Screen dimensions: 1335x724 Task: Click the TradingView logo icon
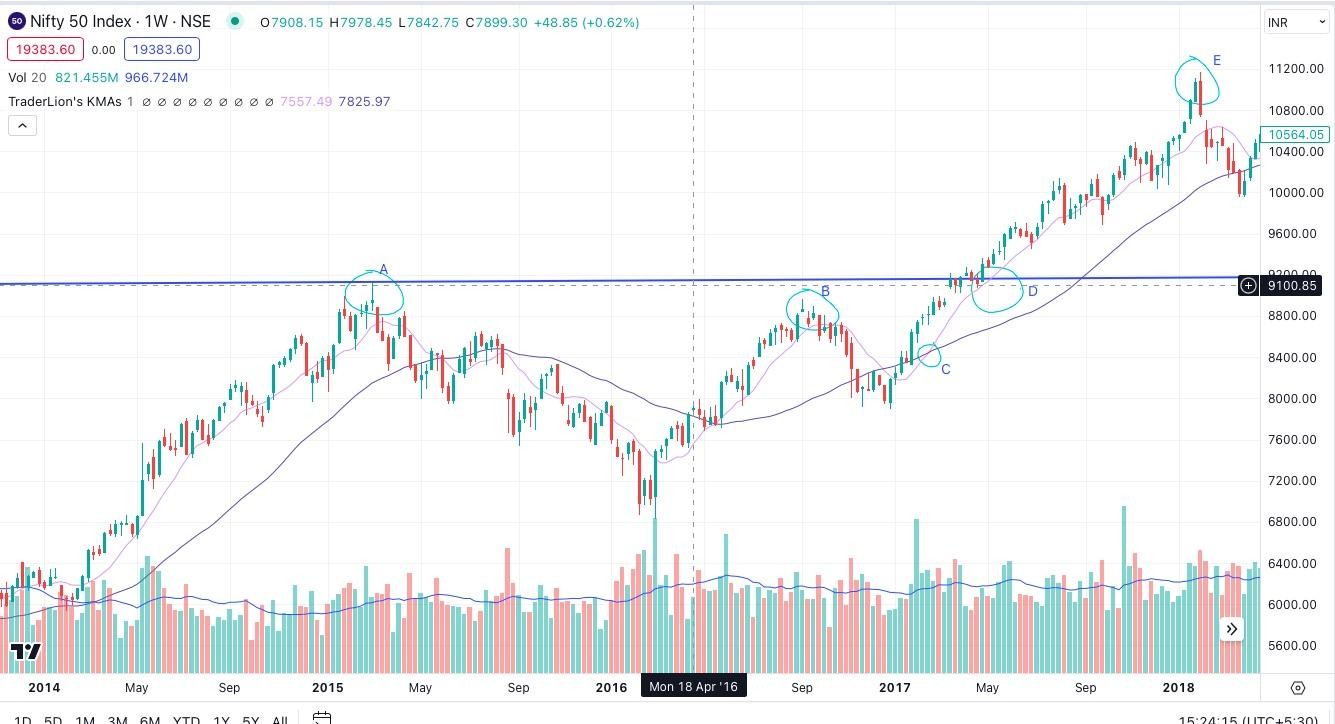click(x=25, y=652)
